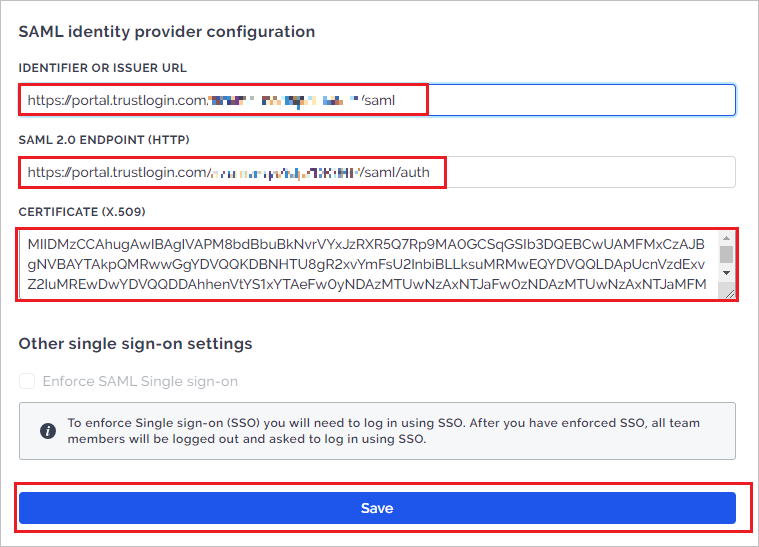This screenshot has width=759, height=547.
Task: Click the Save button
Action: click(x=377, y=508)
